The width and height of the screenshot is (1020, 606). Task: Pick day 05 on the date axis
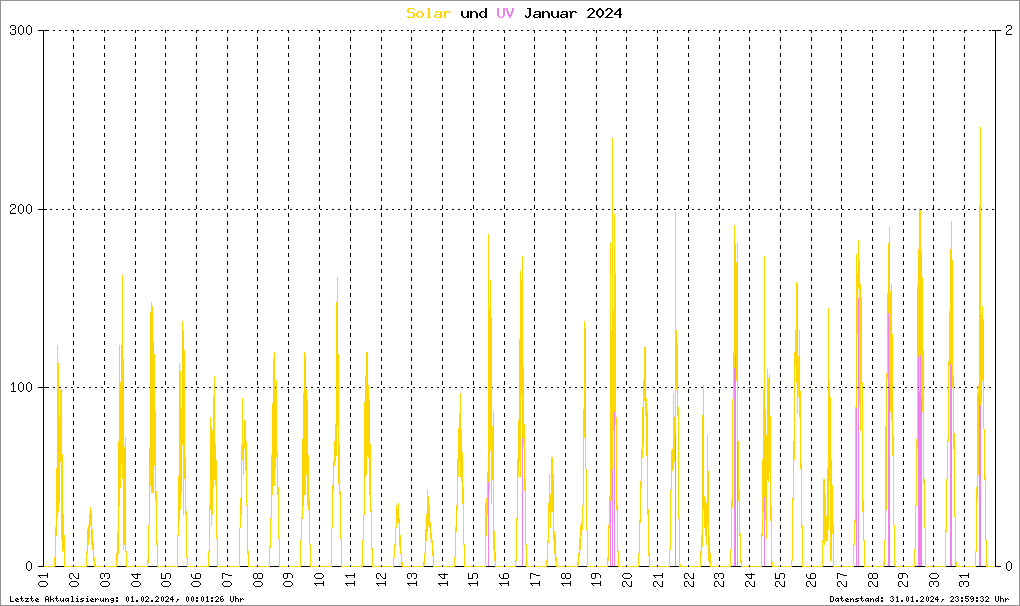click(x=166, y=580)
